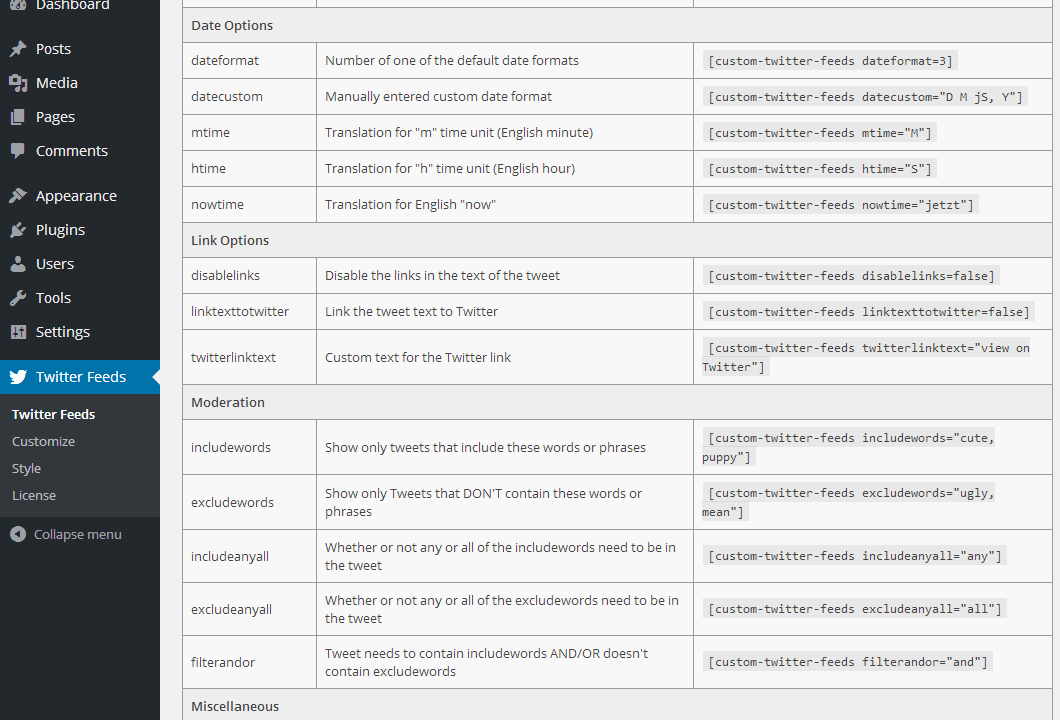
Task: Open the License submenu item
Action: (x=34, y=495)
